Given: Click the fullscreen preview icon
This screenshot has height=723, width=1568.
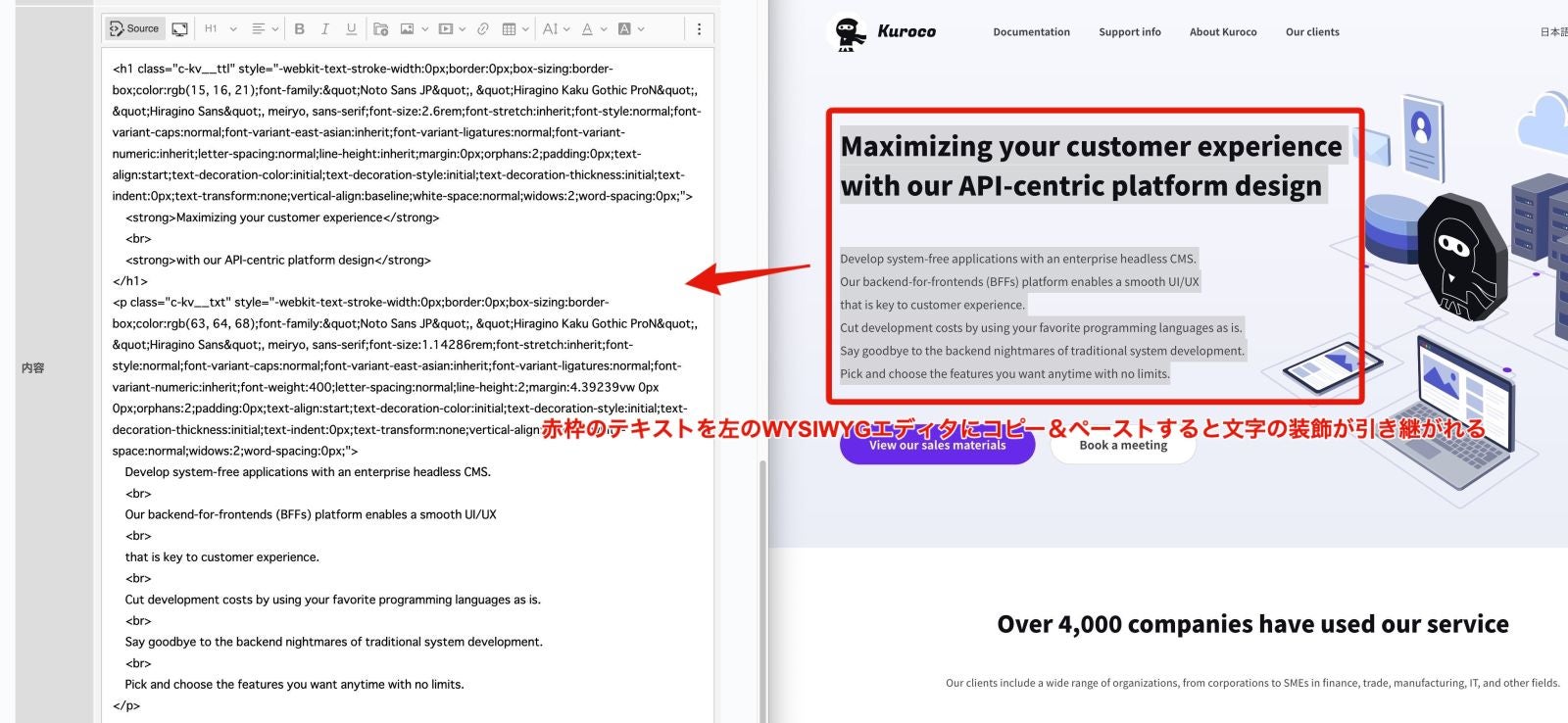Looking at the screenshot, I should [x=180, y=28].
